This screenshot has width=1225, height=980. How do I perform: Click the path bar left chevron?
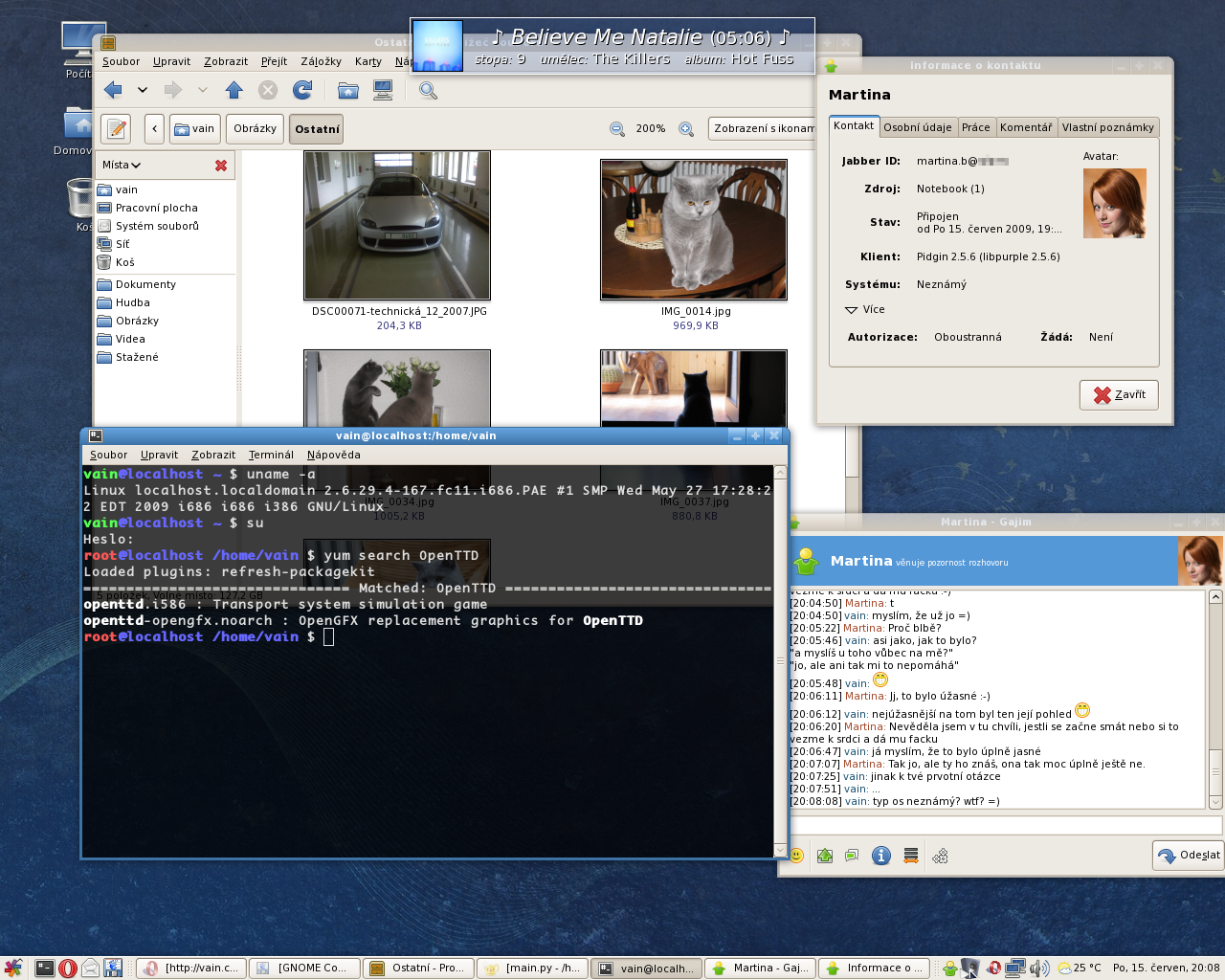coord(154,128)
